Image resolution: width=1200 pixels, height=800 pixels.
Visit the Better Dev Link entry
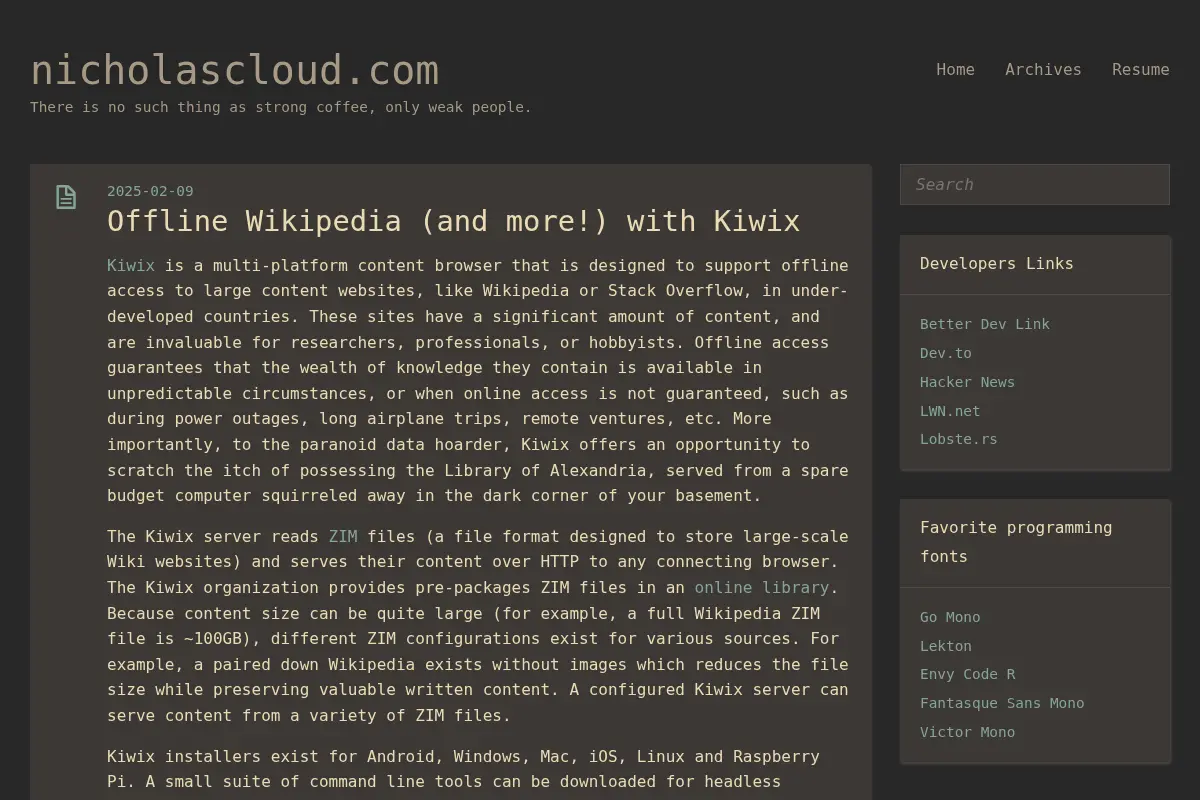(x=985, y=324)
